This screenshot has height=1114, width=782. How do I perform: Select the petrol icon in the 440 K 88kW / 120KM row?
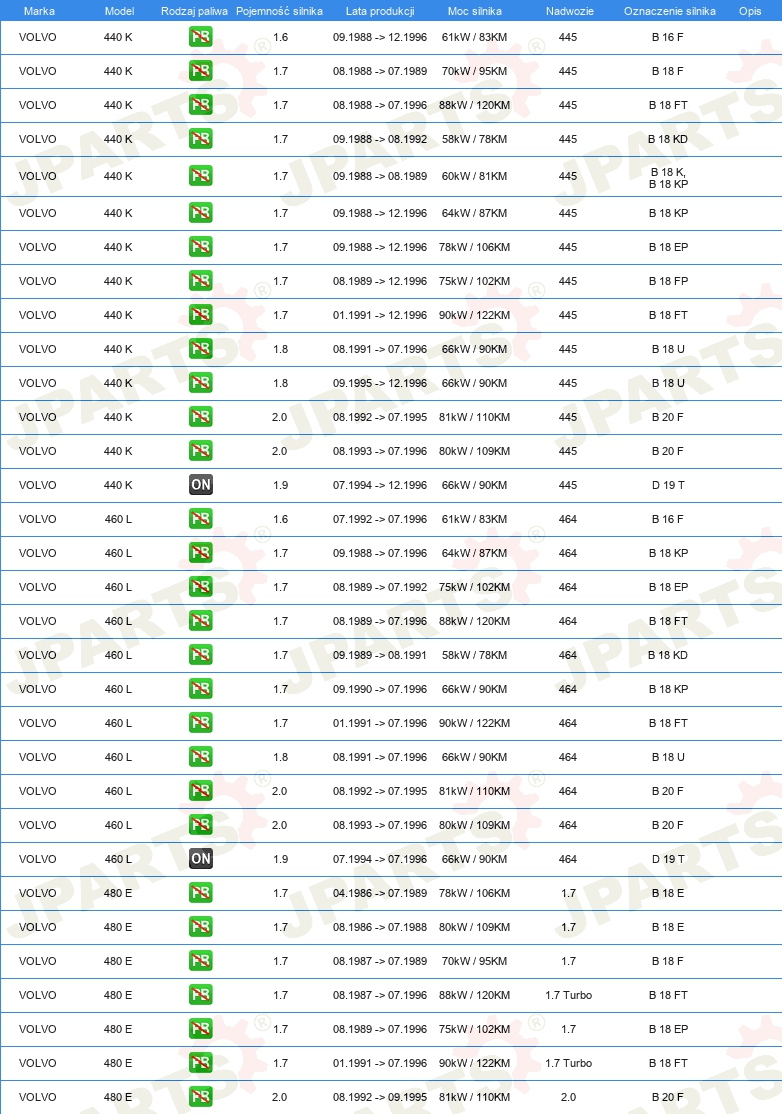click(201, 105)
